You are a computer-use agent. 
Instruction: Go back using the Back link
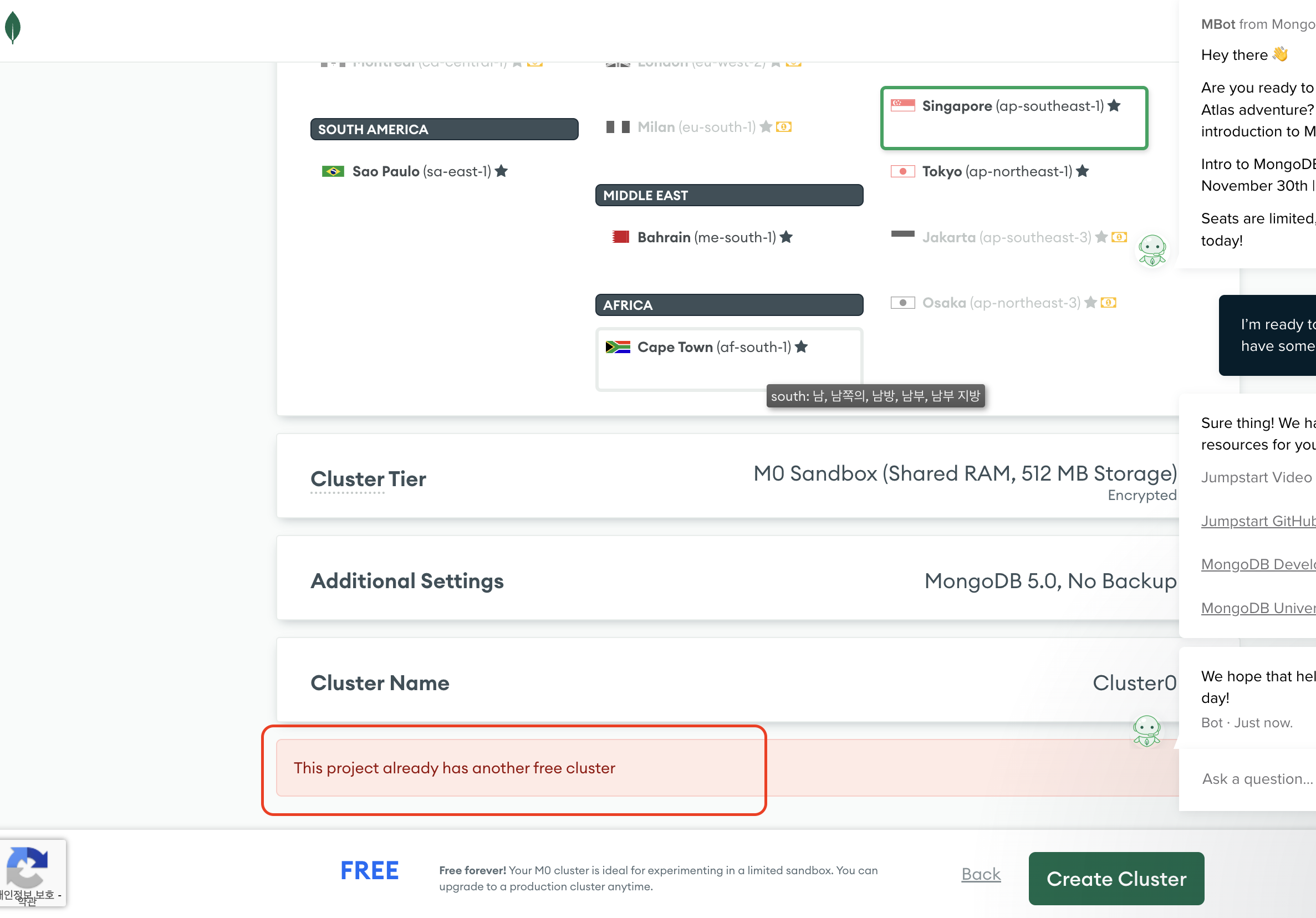[x=981, y=874]
